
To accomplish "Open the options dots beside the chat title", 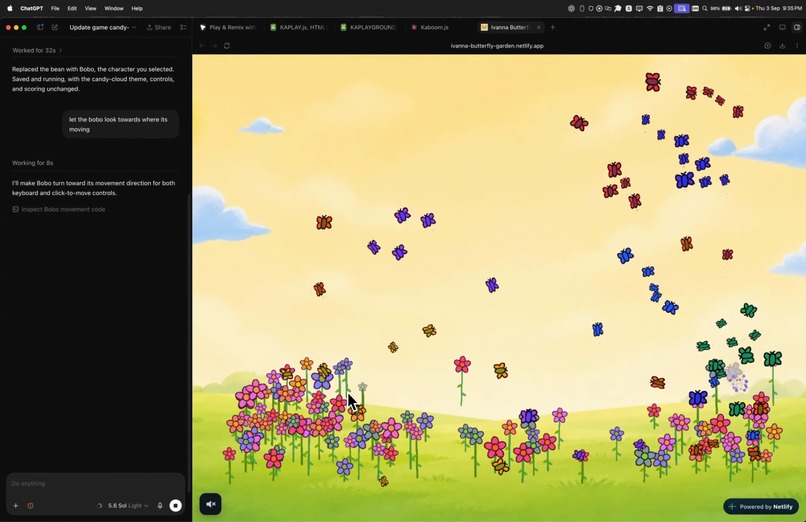I will (134, 27).
